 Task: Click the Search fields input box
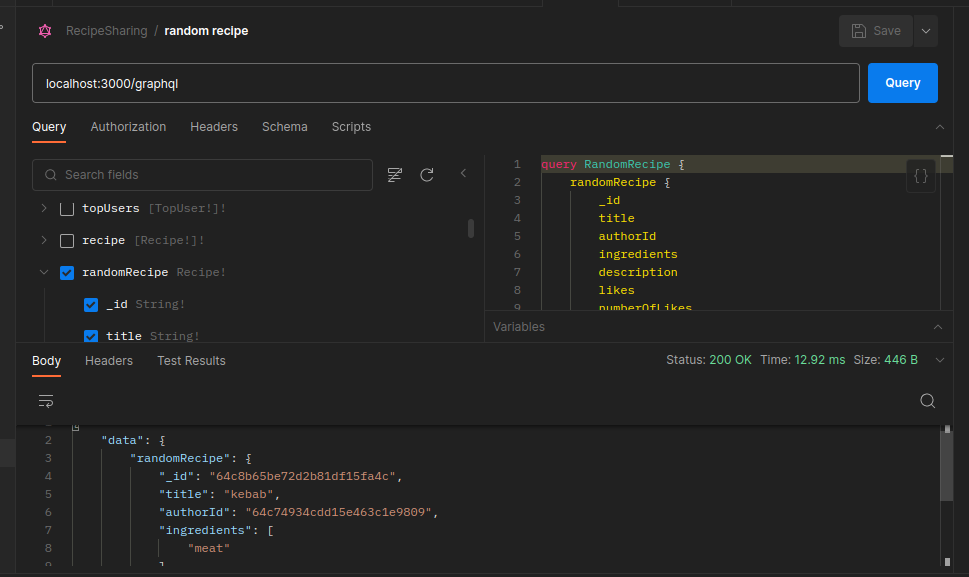click(202, 175)
